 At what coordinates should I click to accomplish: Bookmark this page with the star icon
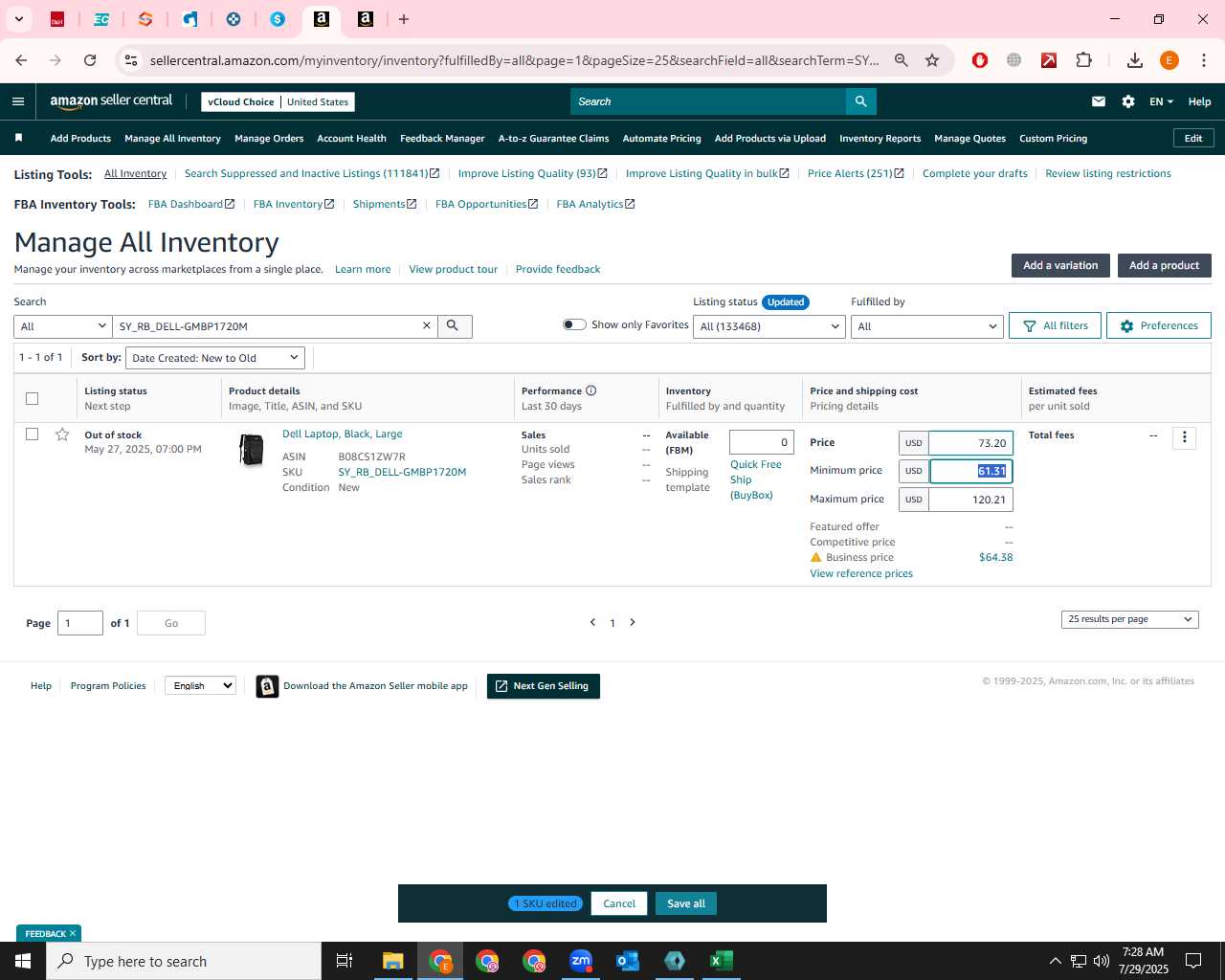point(932,60)
